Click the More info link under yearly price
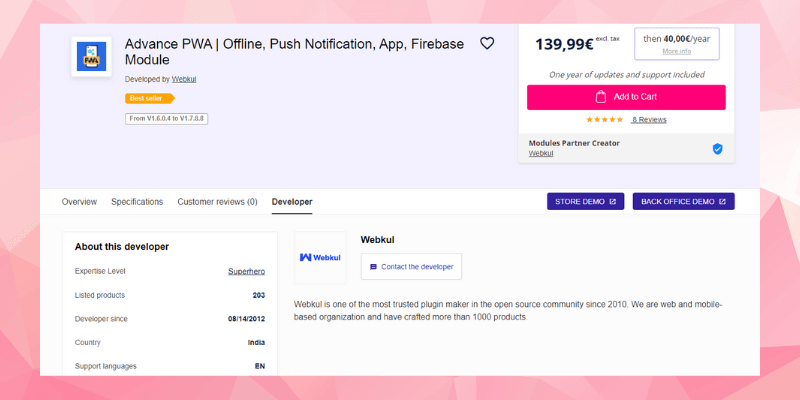 pos(676,51)
